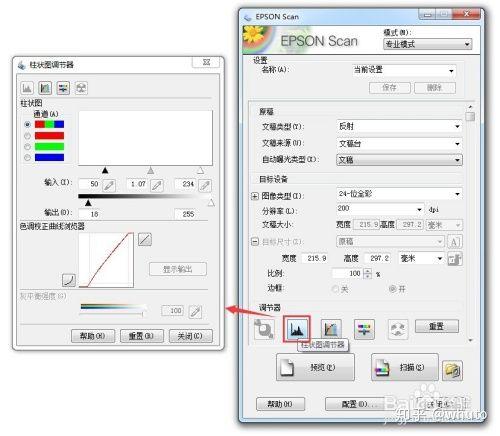Open the resolution 200 dpi dropdown

380,209
